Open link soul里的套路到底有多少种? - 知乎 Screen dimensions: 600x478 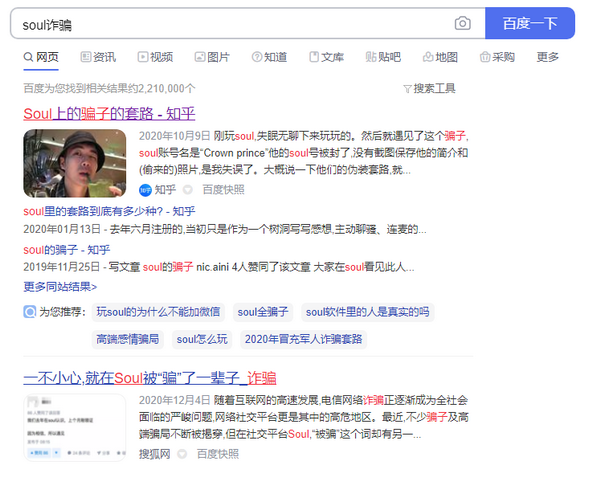pos(109,211)
